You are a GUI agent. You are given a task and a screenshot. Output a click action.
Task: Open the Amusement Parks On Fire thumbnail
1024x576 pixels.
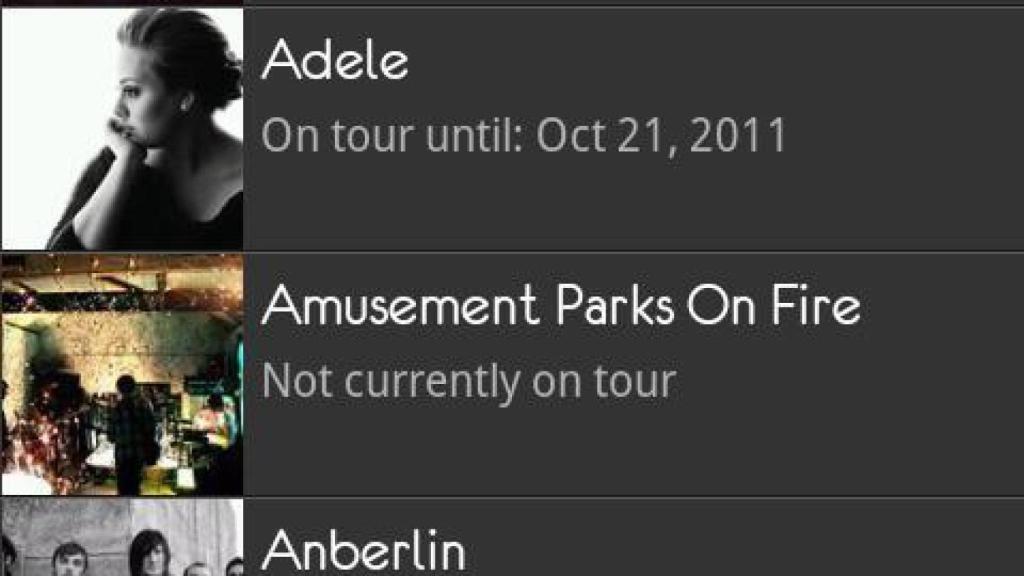(122, 374)
